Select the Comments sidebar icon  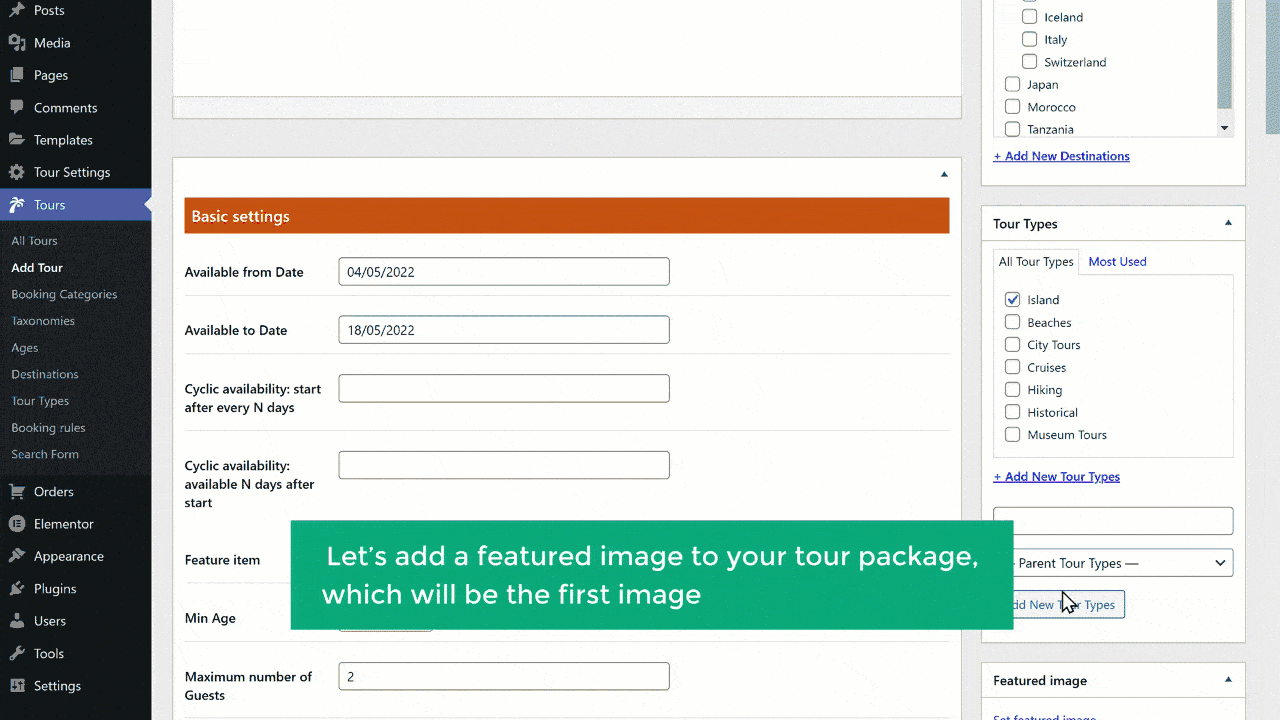(67, 107)
